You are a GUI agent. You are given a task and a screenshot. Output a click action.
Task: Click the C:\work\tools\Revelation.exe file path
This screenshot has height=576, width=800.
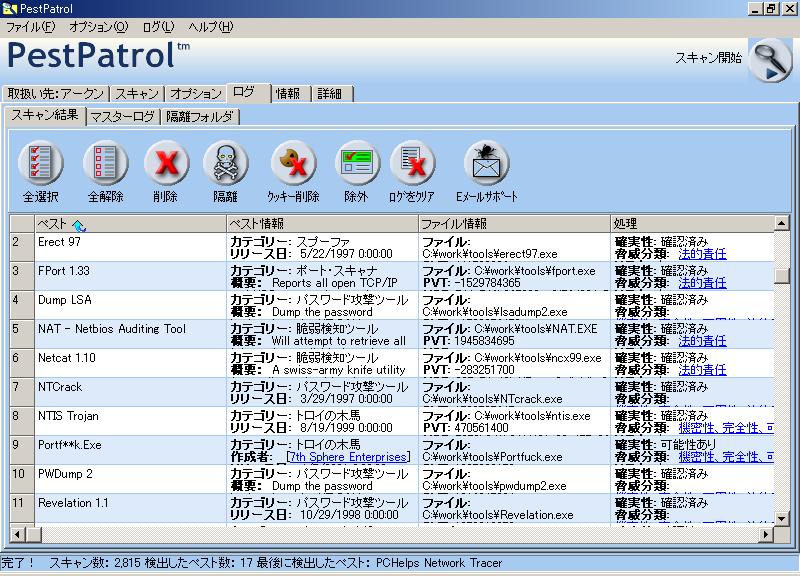point(498,515)
